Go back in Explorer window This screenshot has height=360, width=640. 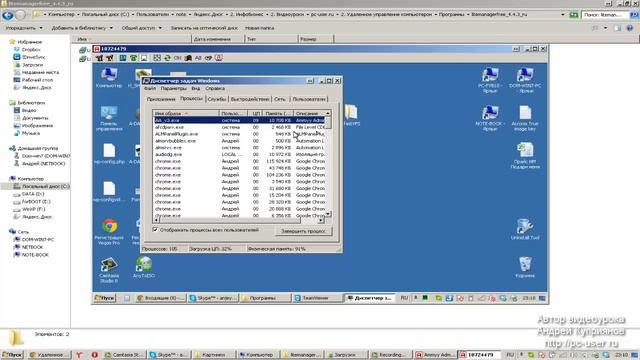(8, 15)
